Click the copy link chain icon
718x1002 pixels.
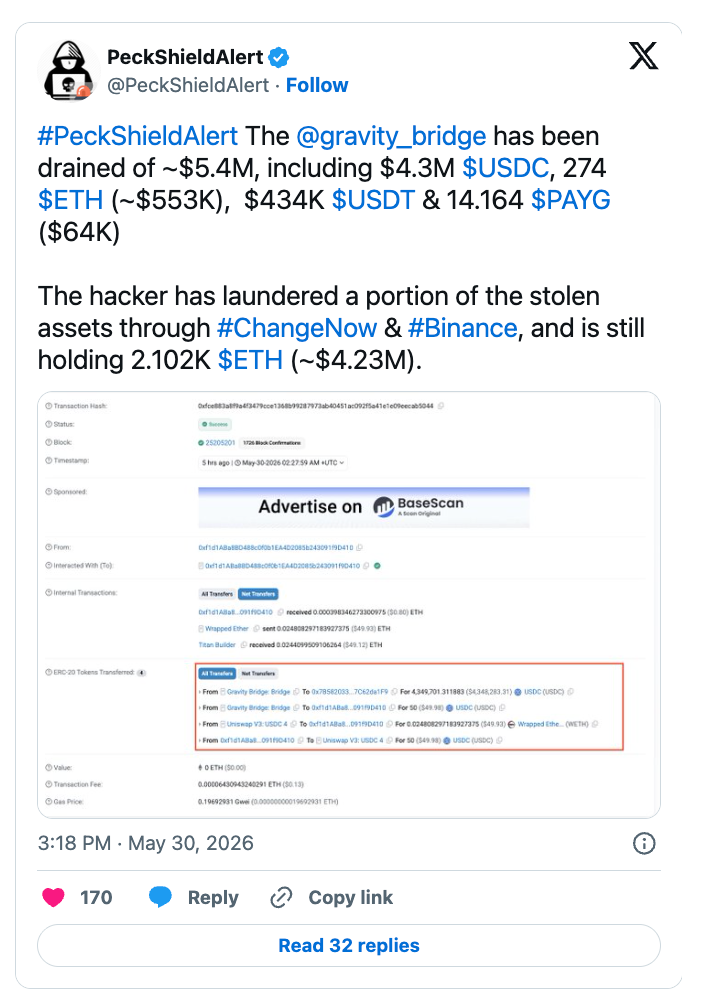pos(281,897)
